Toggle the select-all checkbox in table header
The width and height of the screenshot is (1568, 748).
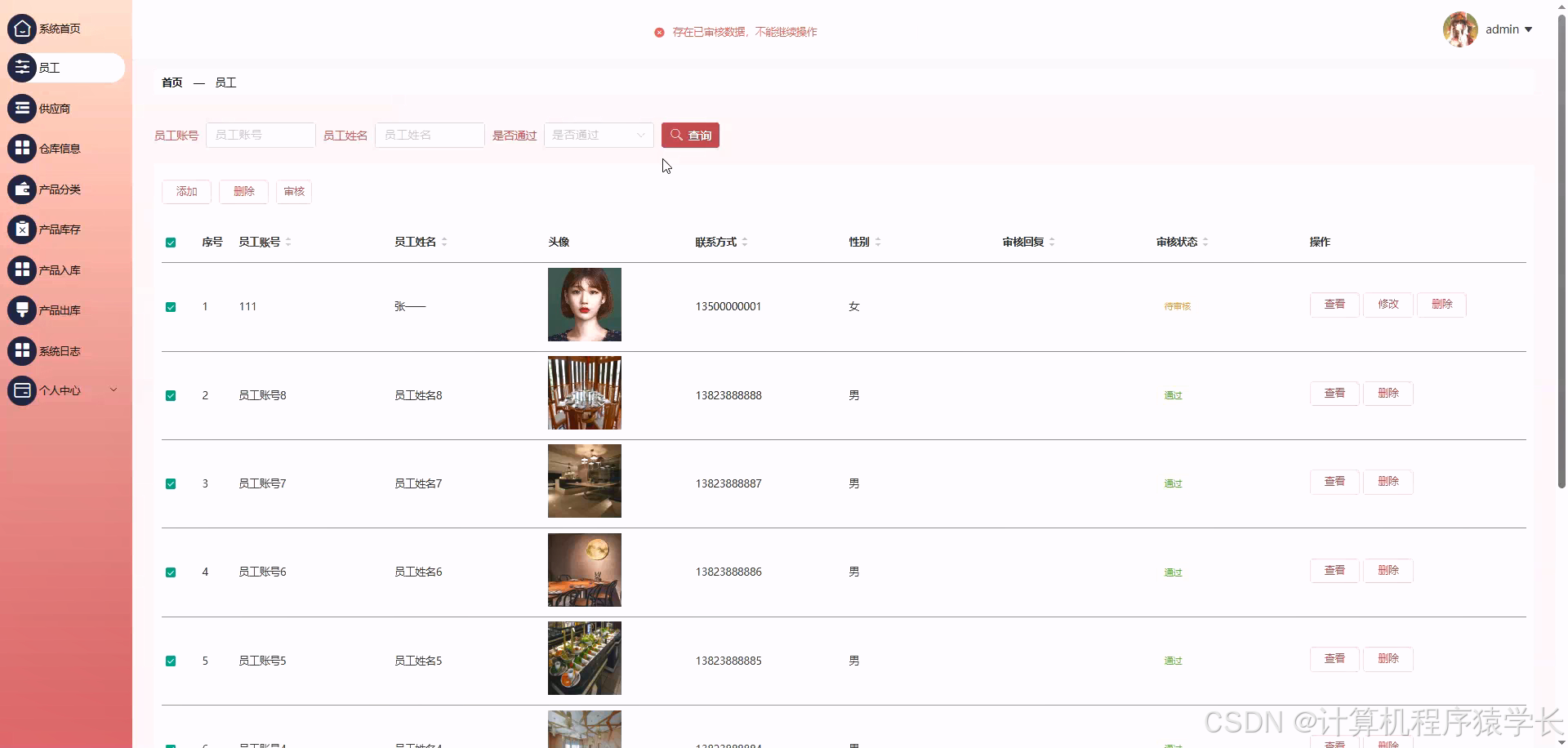click(x=171, y=243)
